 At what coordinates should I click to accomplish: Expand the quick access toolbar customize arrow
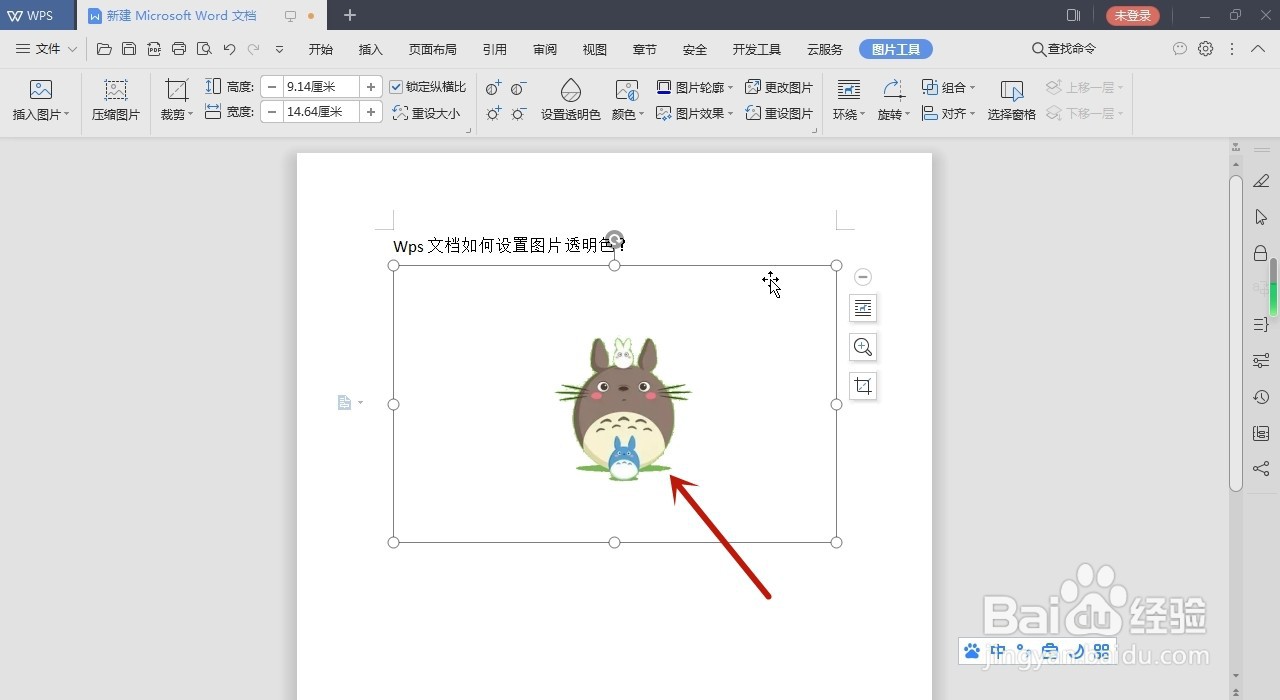point(279,49)
